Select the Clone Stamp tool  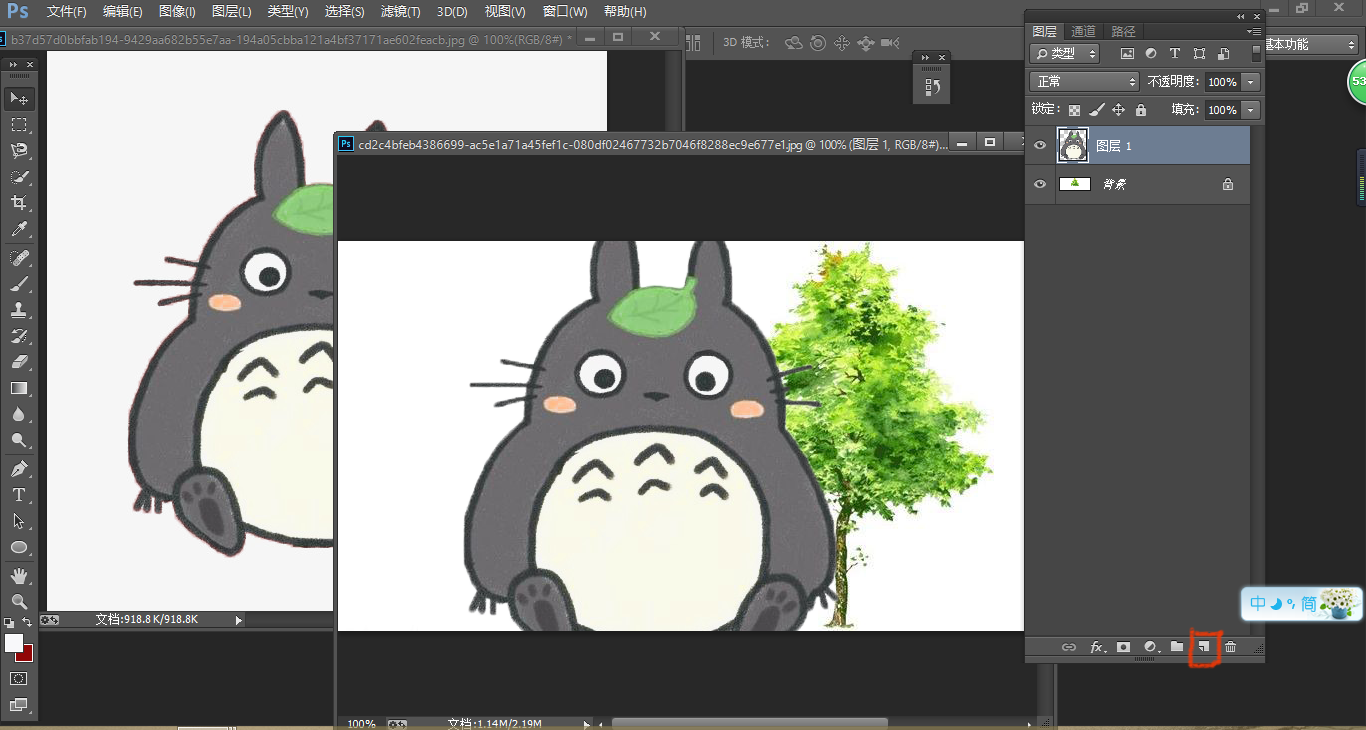tap(19, 310)
